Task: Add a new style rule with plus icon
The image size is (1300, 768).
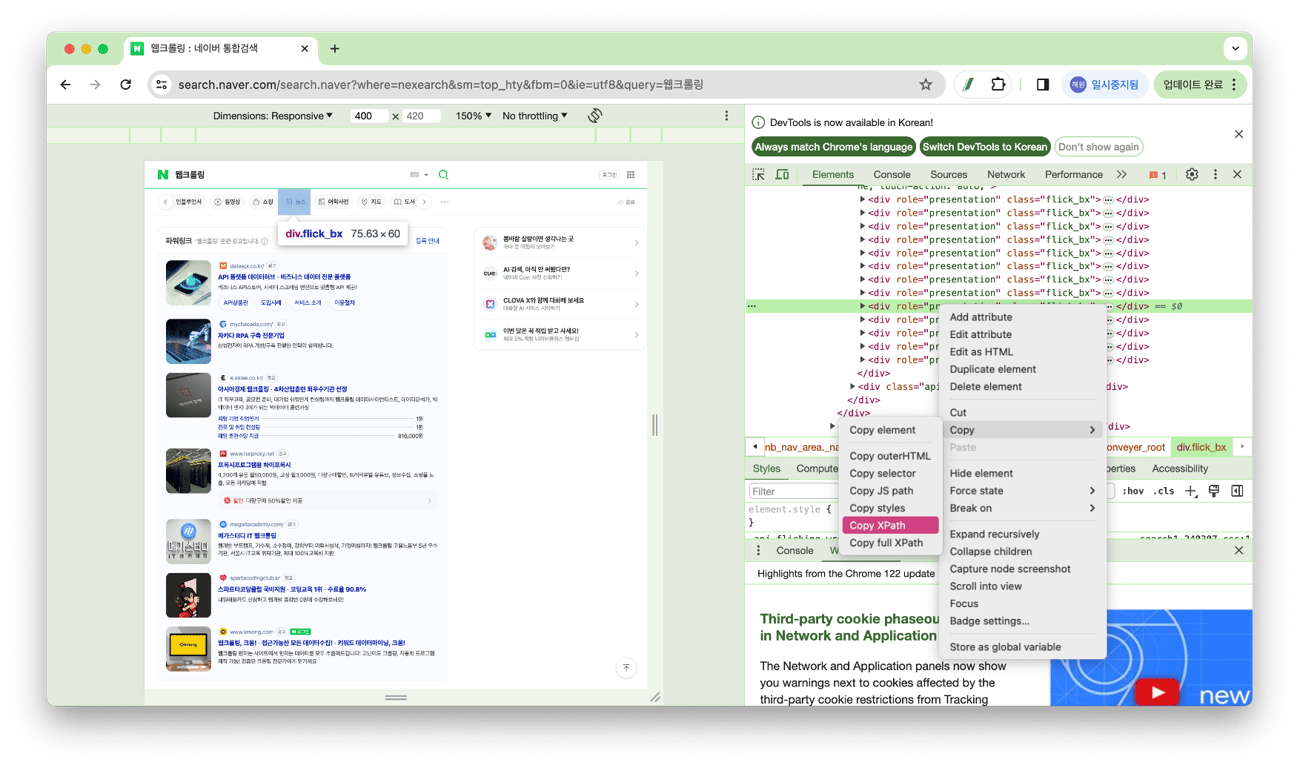Action: pyautogui.click(x=1190, y=491)
